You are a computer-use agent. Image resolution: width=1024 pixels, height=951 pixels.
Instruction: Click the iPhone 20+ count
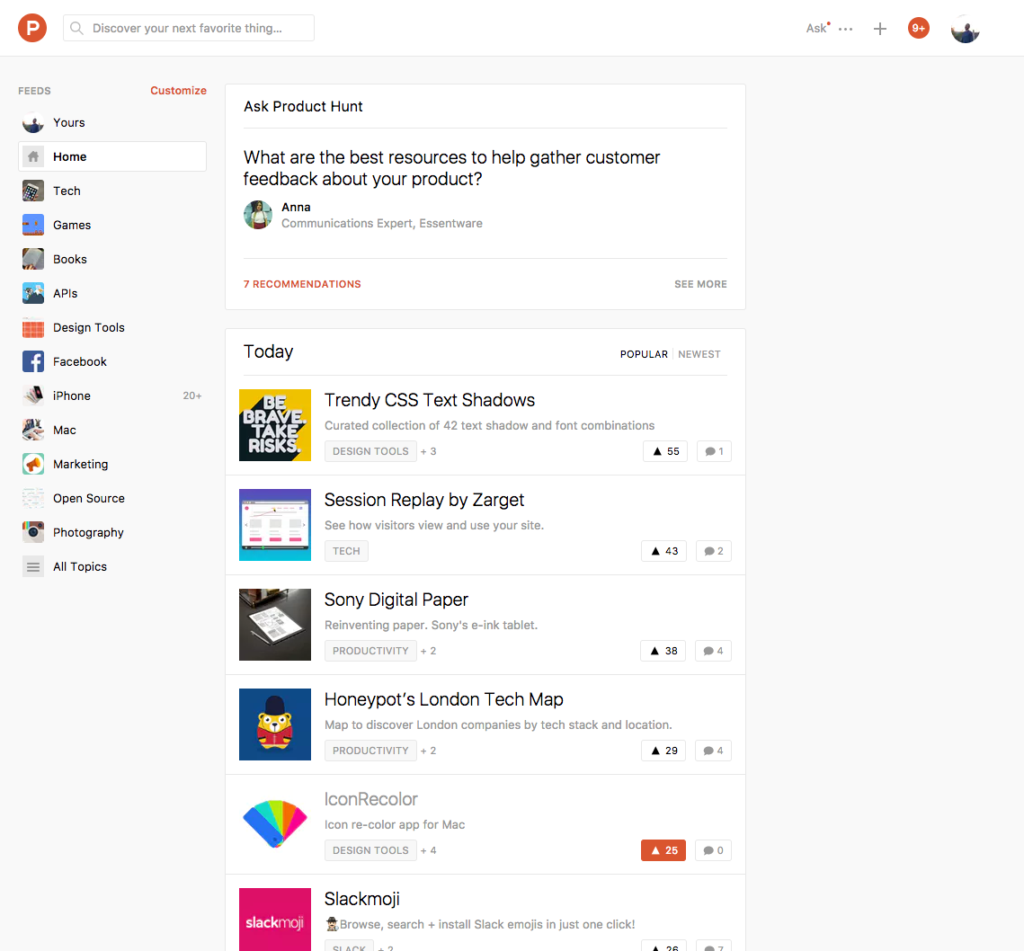pos(192,396)
